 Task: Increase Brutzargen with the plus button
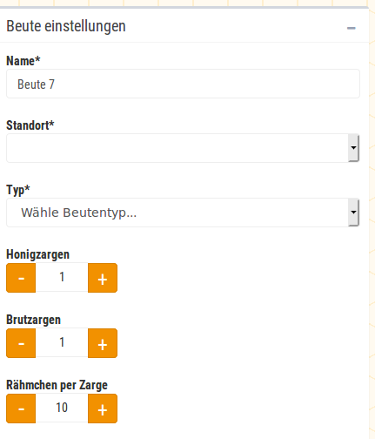point(102,343)
